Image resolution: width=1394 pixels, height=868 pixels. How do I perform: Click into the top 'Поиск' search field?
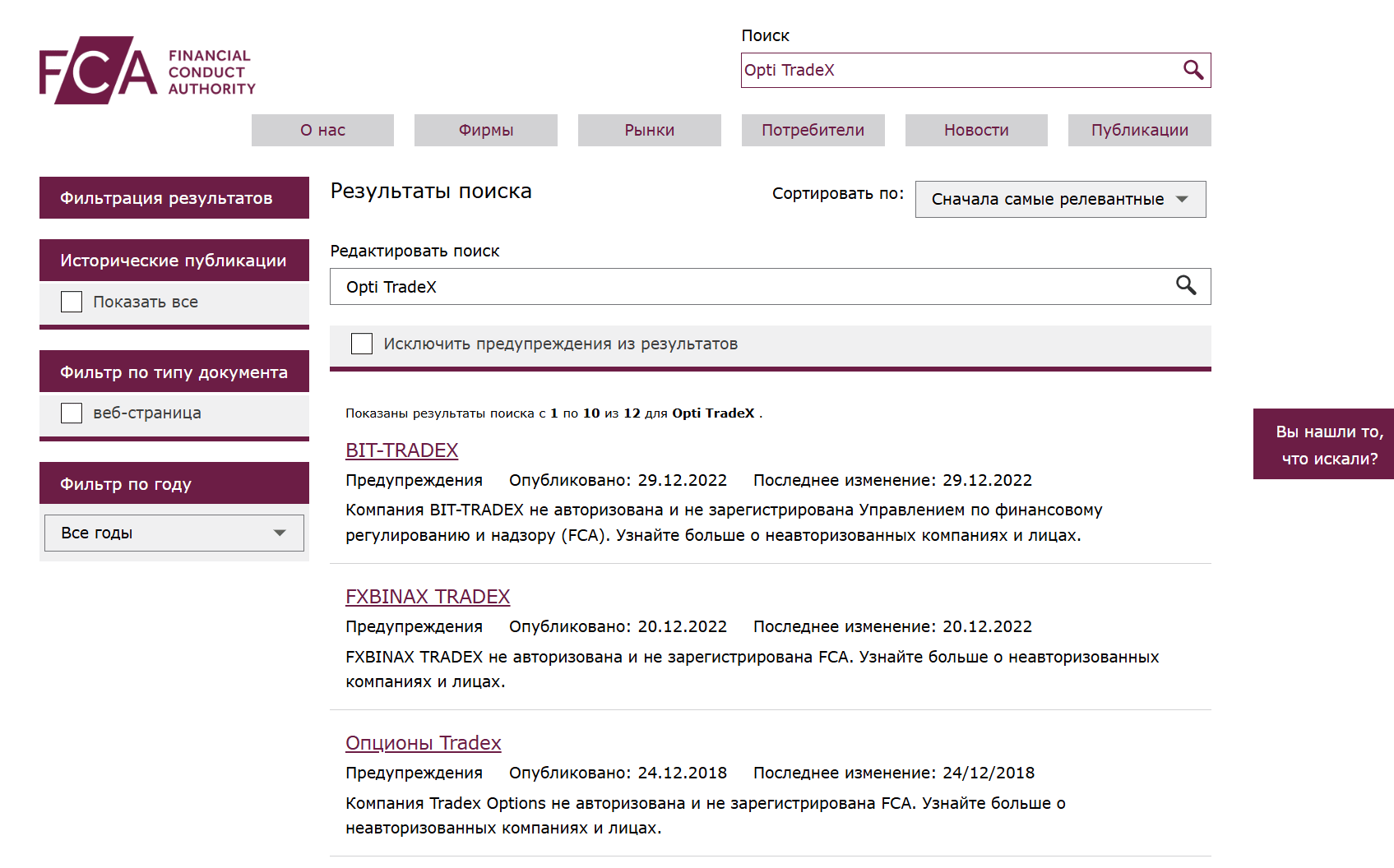click(958, 70)
